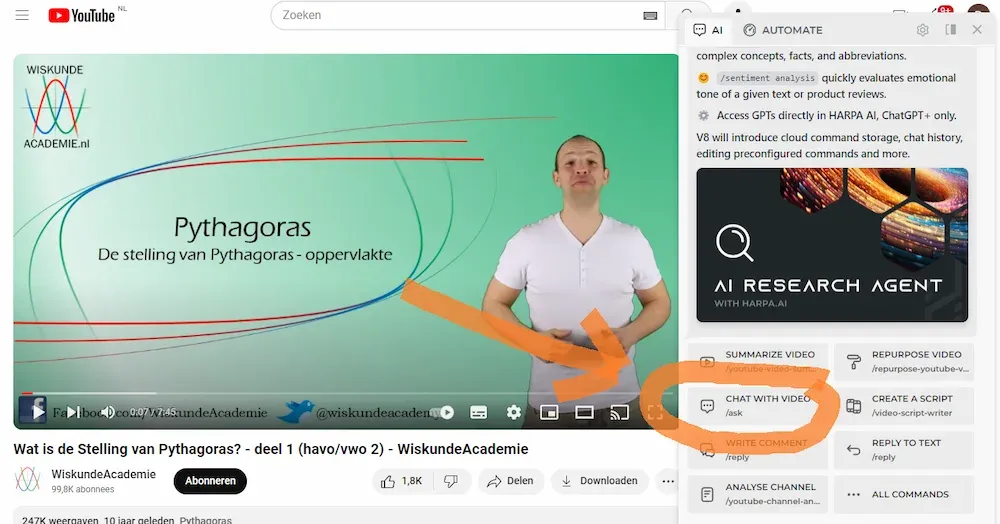The image size is (1000, 524).
Task: Dislike the video
Action: point(451,481)
